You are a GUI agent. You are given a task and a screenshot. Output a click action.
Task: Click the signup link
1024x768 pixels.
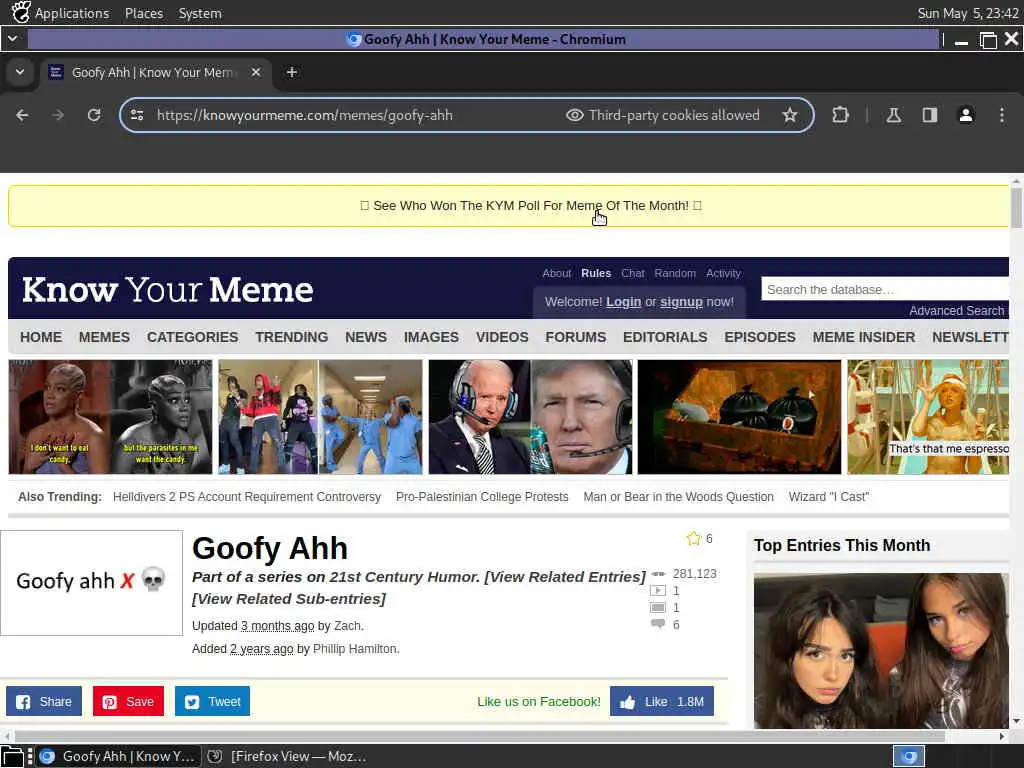[681, 302]
